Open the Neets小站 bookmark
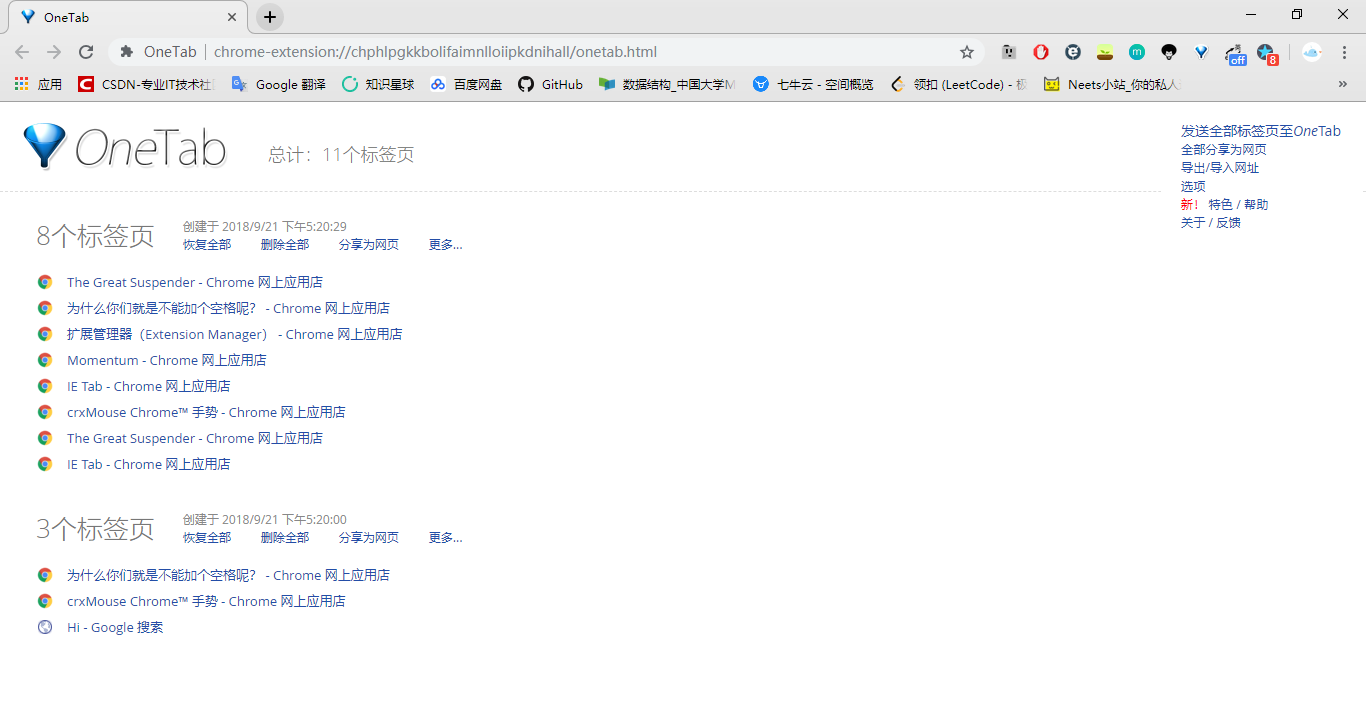The height and width of the screenshot is (728, 1366). tap(1112, 85)
